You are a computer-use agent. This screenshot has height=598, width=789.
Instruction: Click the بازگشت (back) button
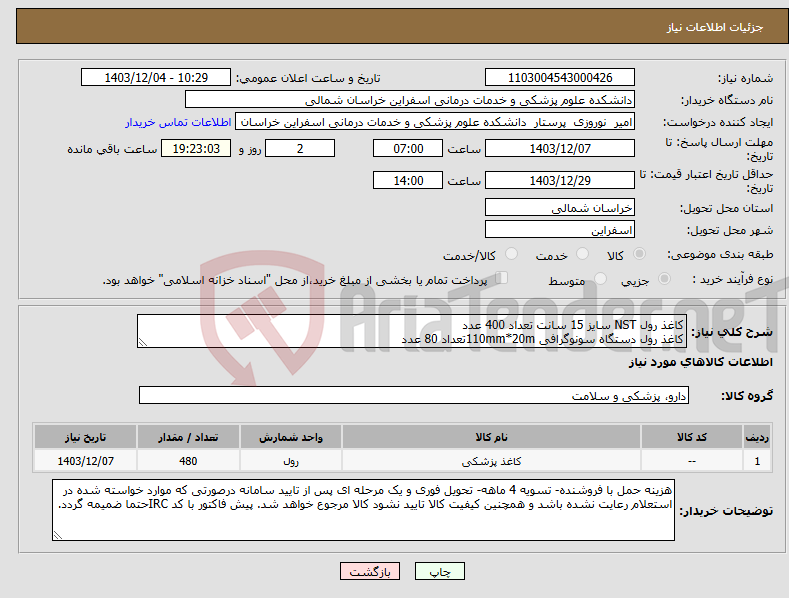click(x=370, y=571)
